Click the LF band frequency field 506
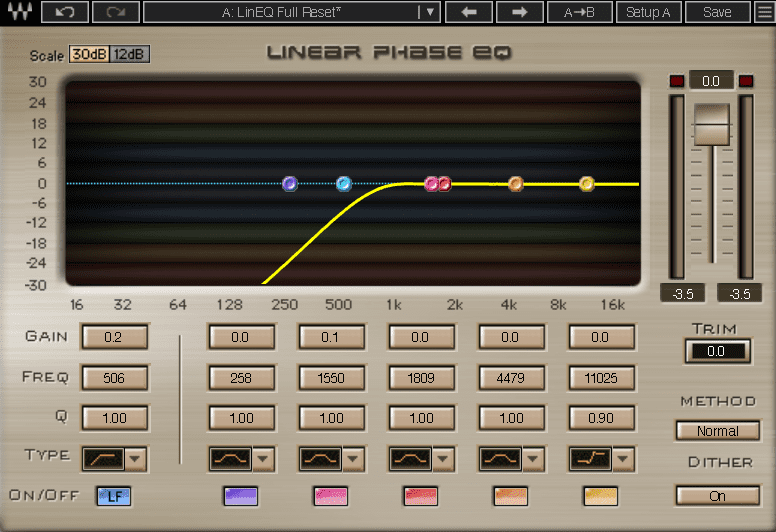The image size is (776, 532). pos(114,378)
